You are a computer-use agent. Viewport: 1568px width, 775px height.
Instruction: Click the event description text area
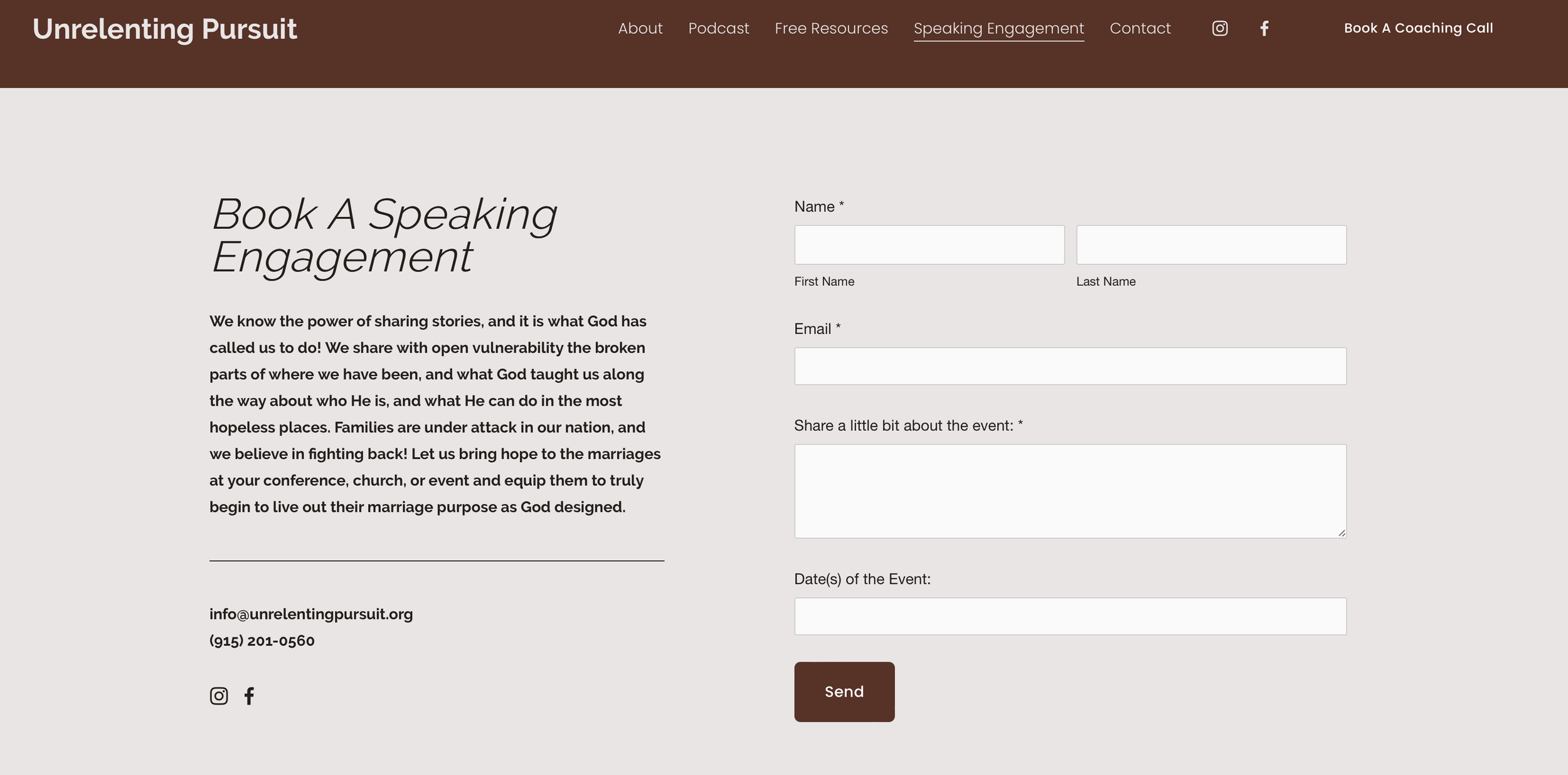(1070, 491)
